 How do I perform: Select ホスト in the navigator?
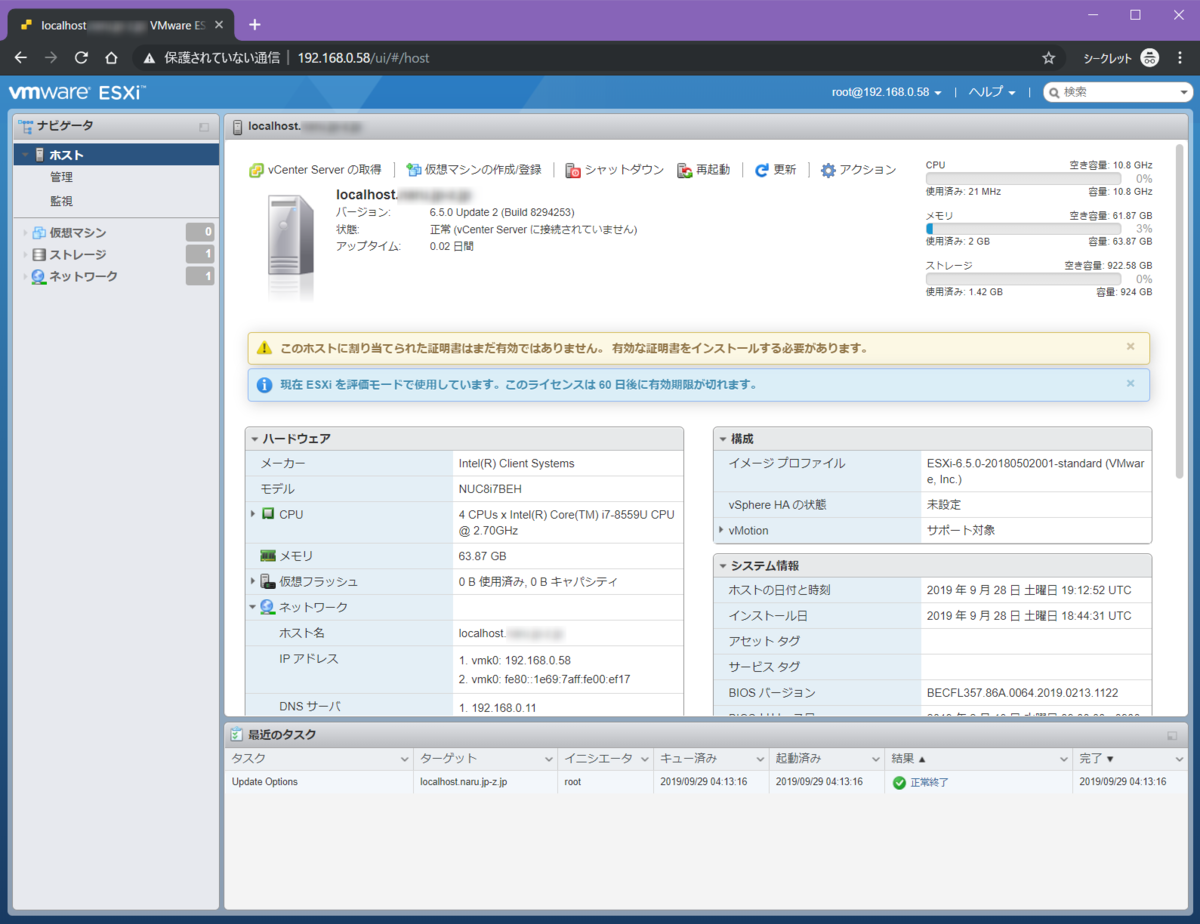point(116,155)
